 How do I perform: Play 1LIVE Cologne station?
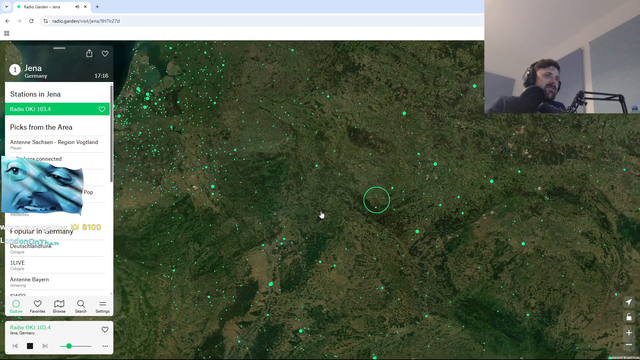coord(57,265)
